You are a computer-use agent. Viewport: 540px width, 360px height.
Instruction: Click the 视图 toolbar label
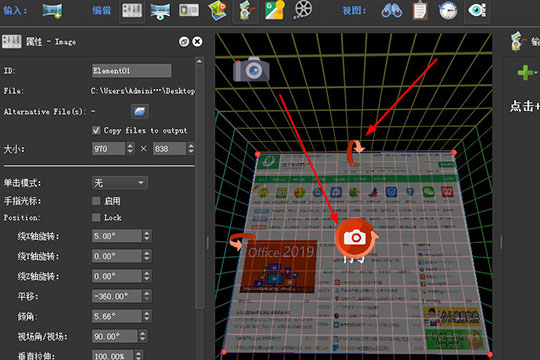coord(354,11)
